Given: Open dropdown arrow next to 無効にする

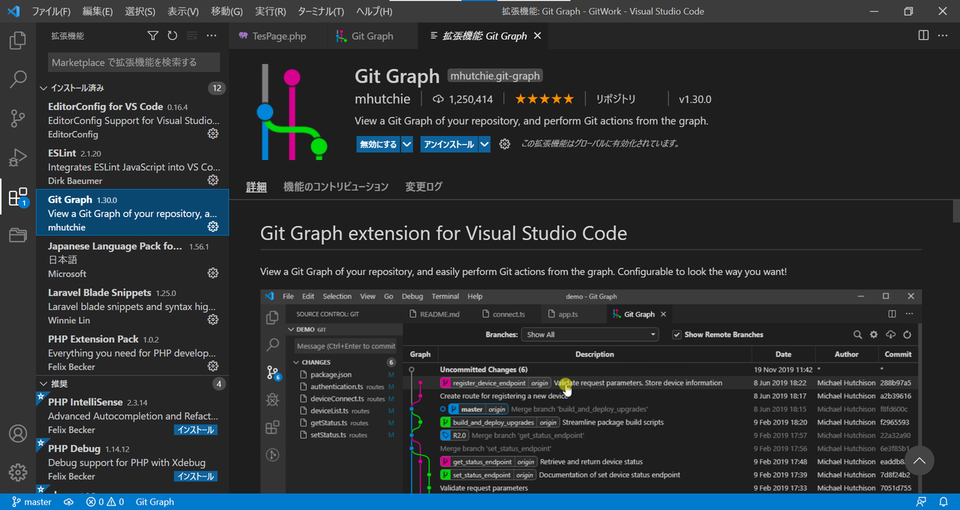Looking at the screenshot, I should [407, 144].
